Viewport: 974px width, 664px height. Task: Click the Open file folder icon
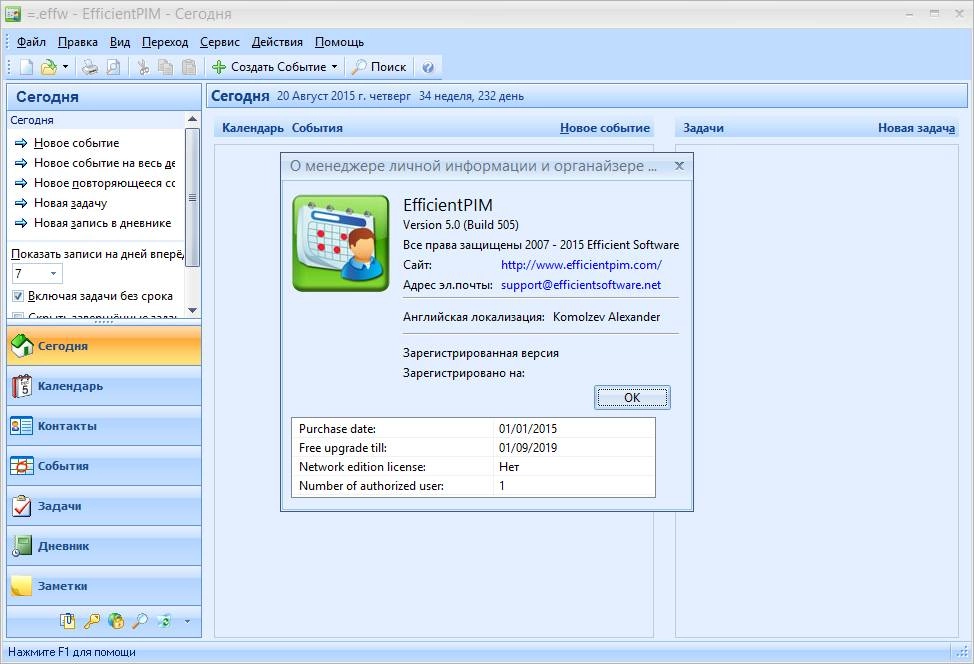point(48,66)
